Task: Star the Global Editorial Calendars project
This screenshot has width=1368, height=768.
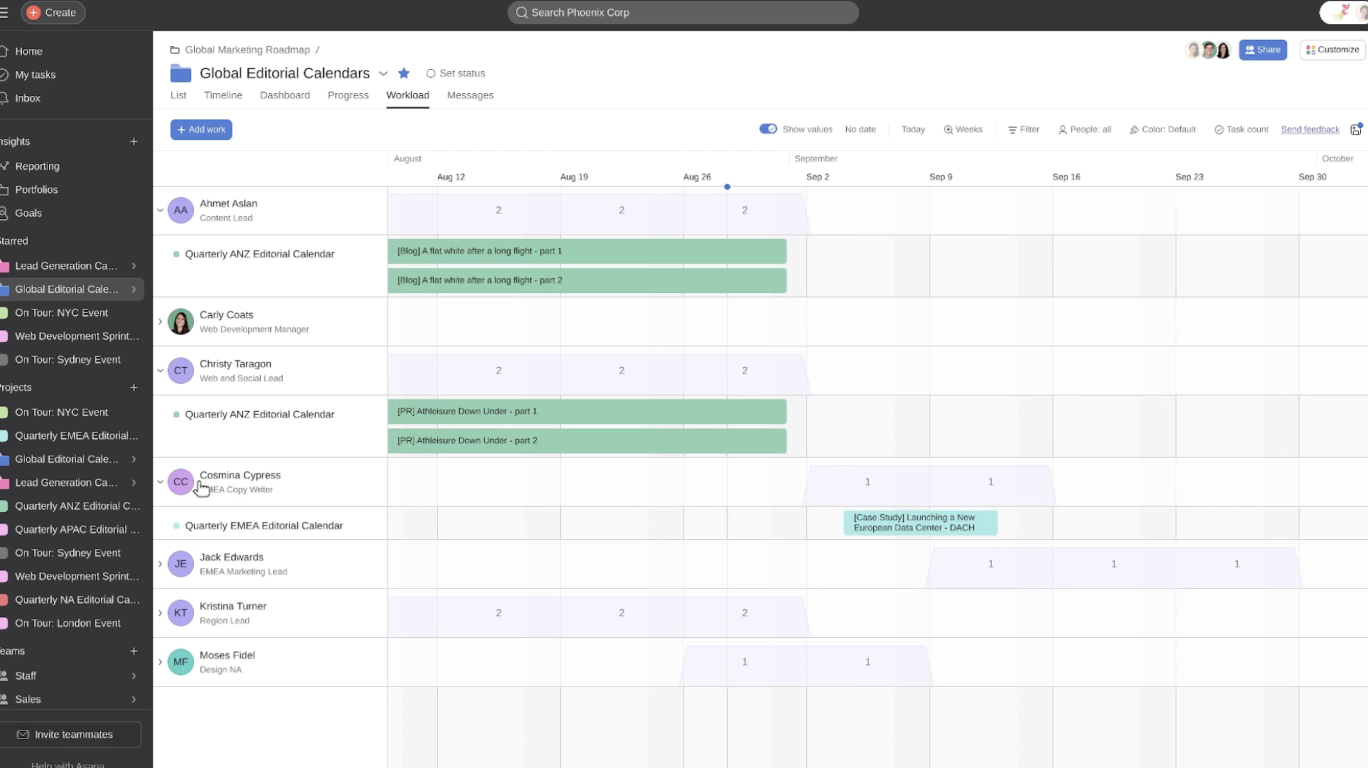Action: click(404, 72)
